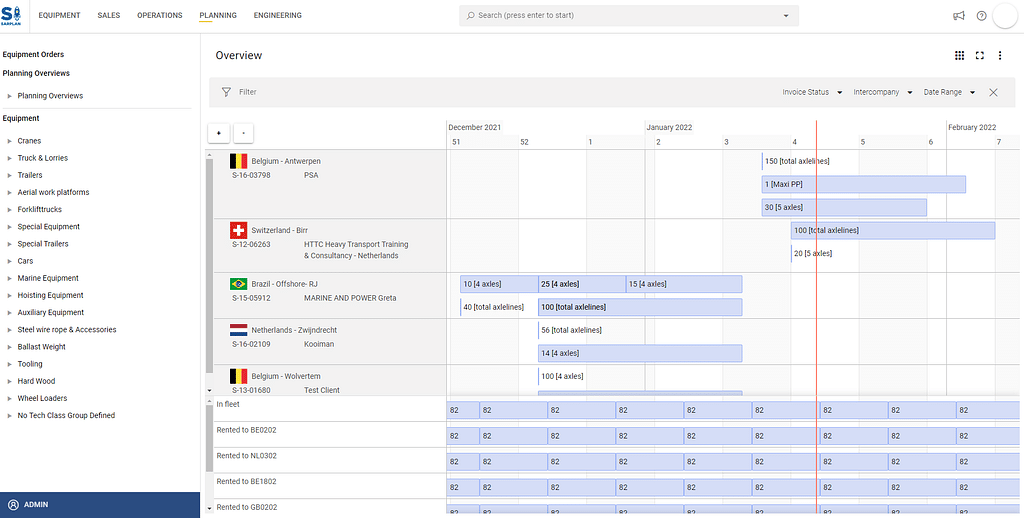Click the filter funnel icon
Image resolution: width=1024 pixels, height=518 pixels.
pyautogui.click(x=226, y=92)
